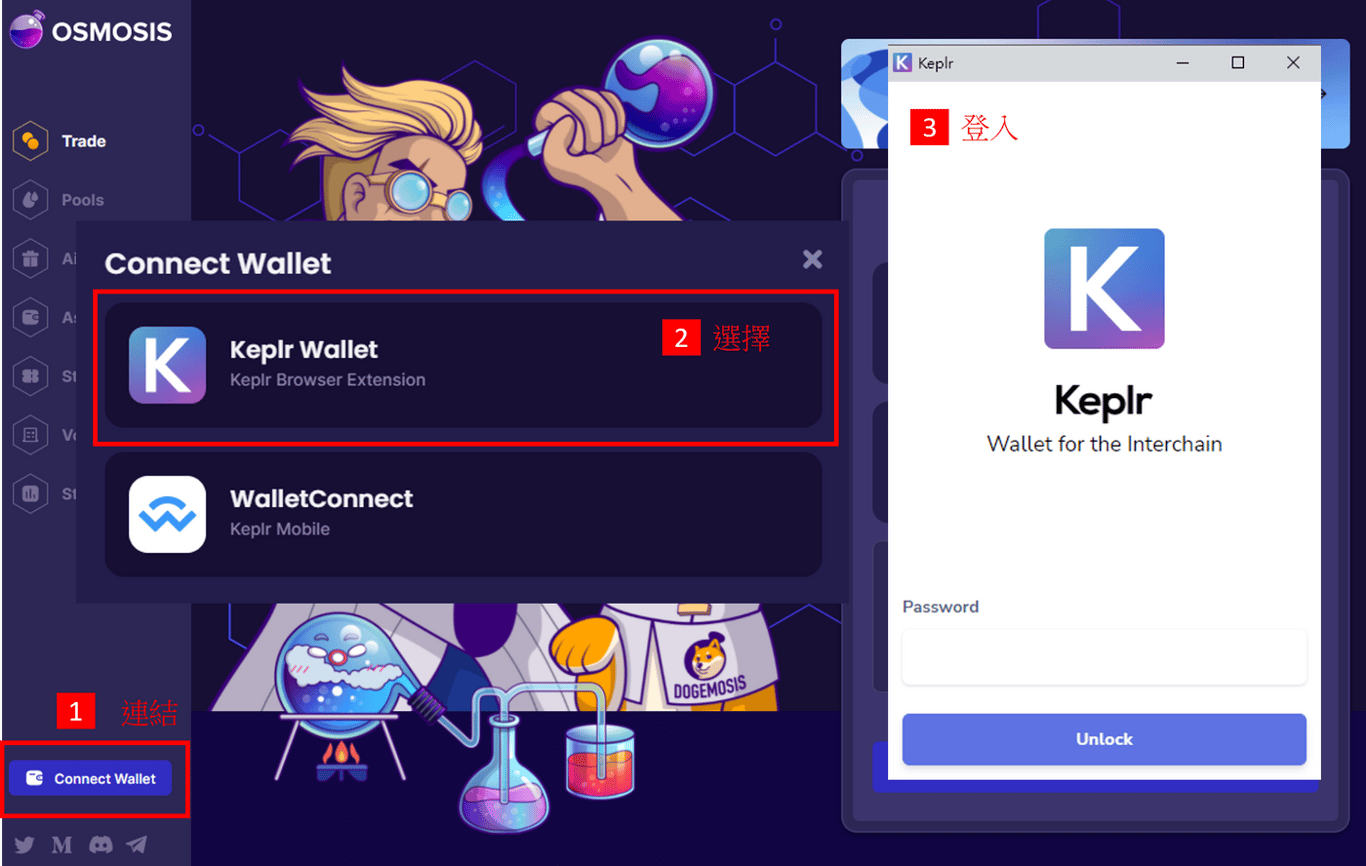Click the Osmosis logo icon

tap(26, 31)
